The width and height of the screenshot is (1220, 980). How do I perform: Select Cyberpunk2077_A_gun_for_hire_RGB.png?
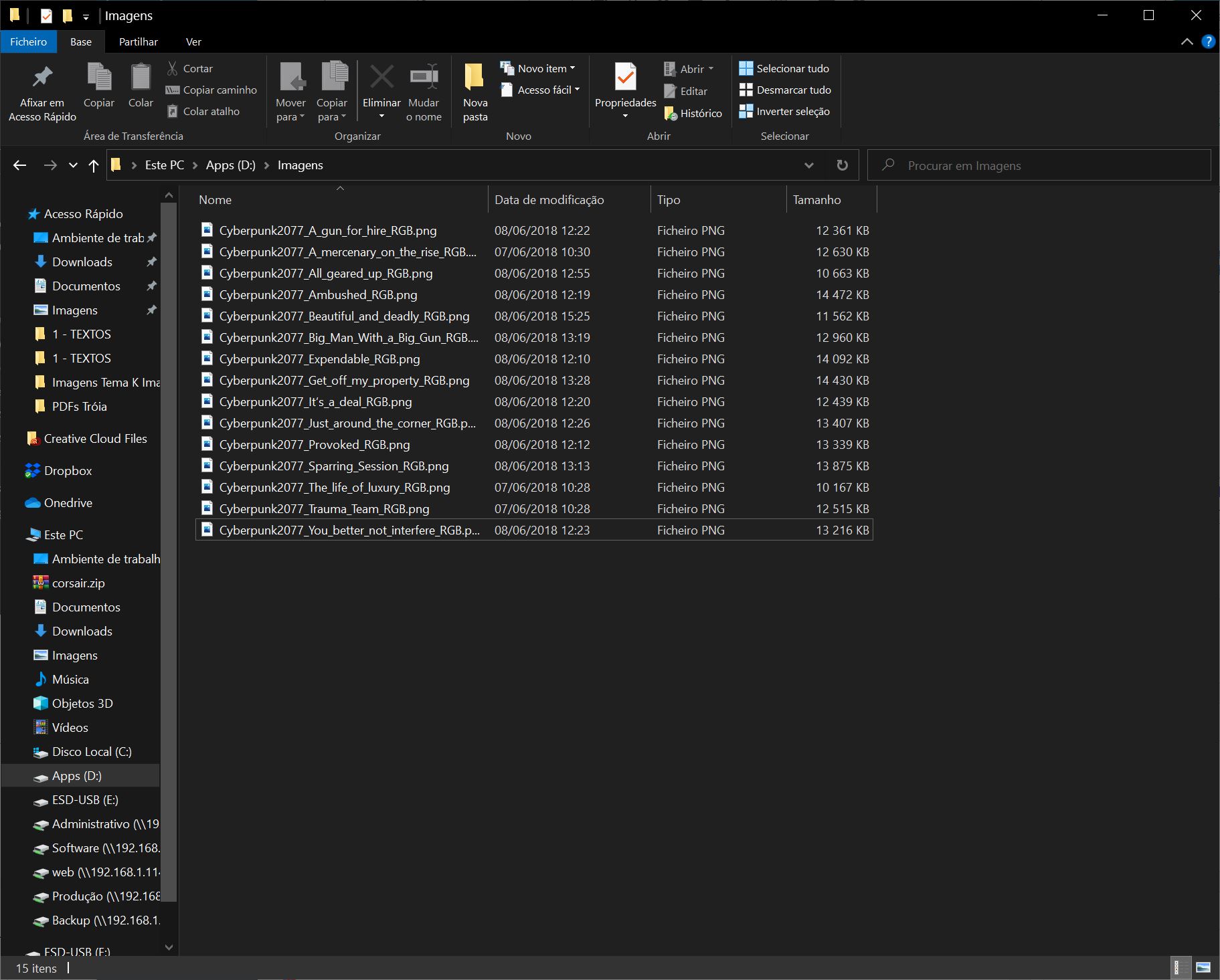[533, 230]
